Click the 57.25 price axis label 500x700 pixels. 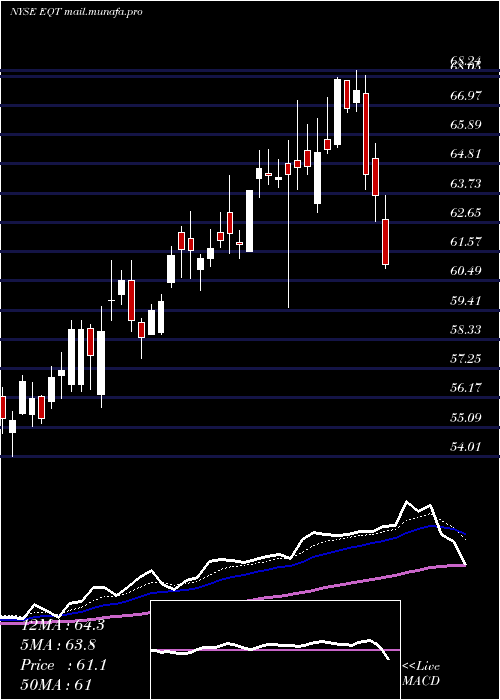(466, 359)
